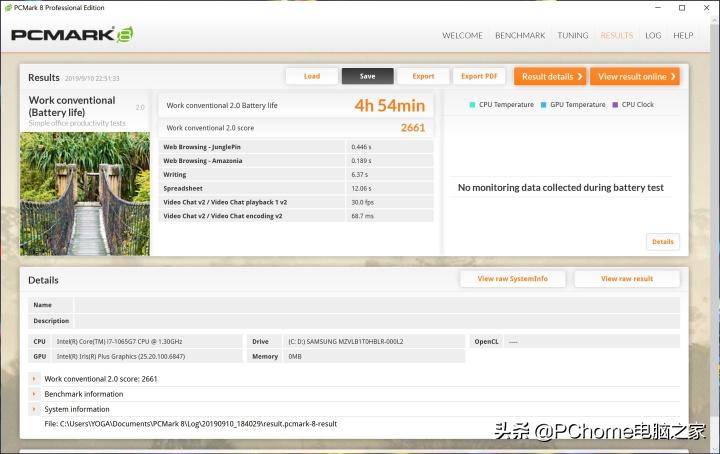
Task: Click the PCMark app icon in title bar
Action: 8,7
